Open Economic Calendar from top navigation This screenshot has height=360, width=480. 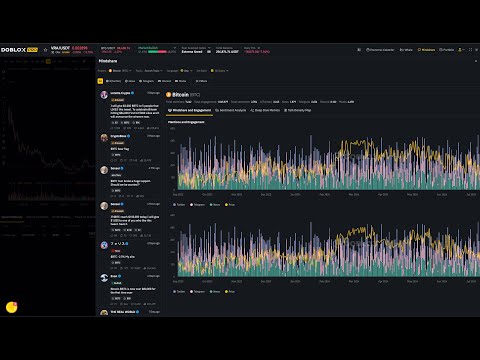[x=380, y=50]
